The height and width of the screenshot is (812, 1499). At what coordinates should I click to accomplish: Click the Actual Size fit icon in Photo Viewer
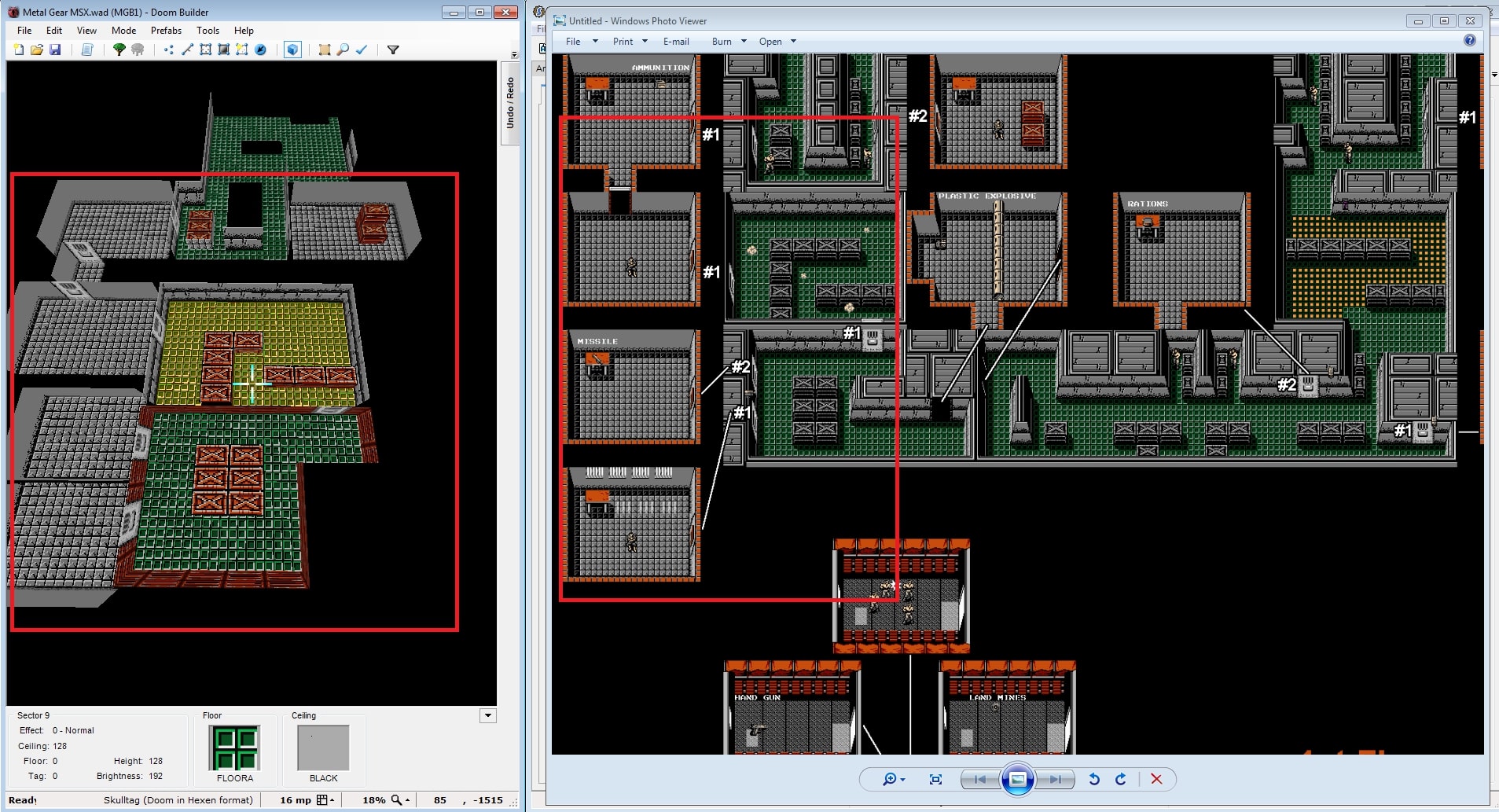(x=935, y=779)
